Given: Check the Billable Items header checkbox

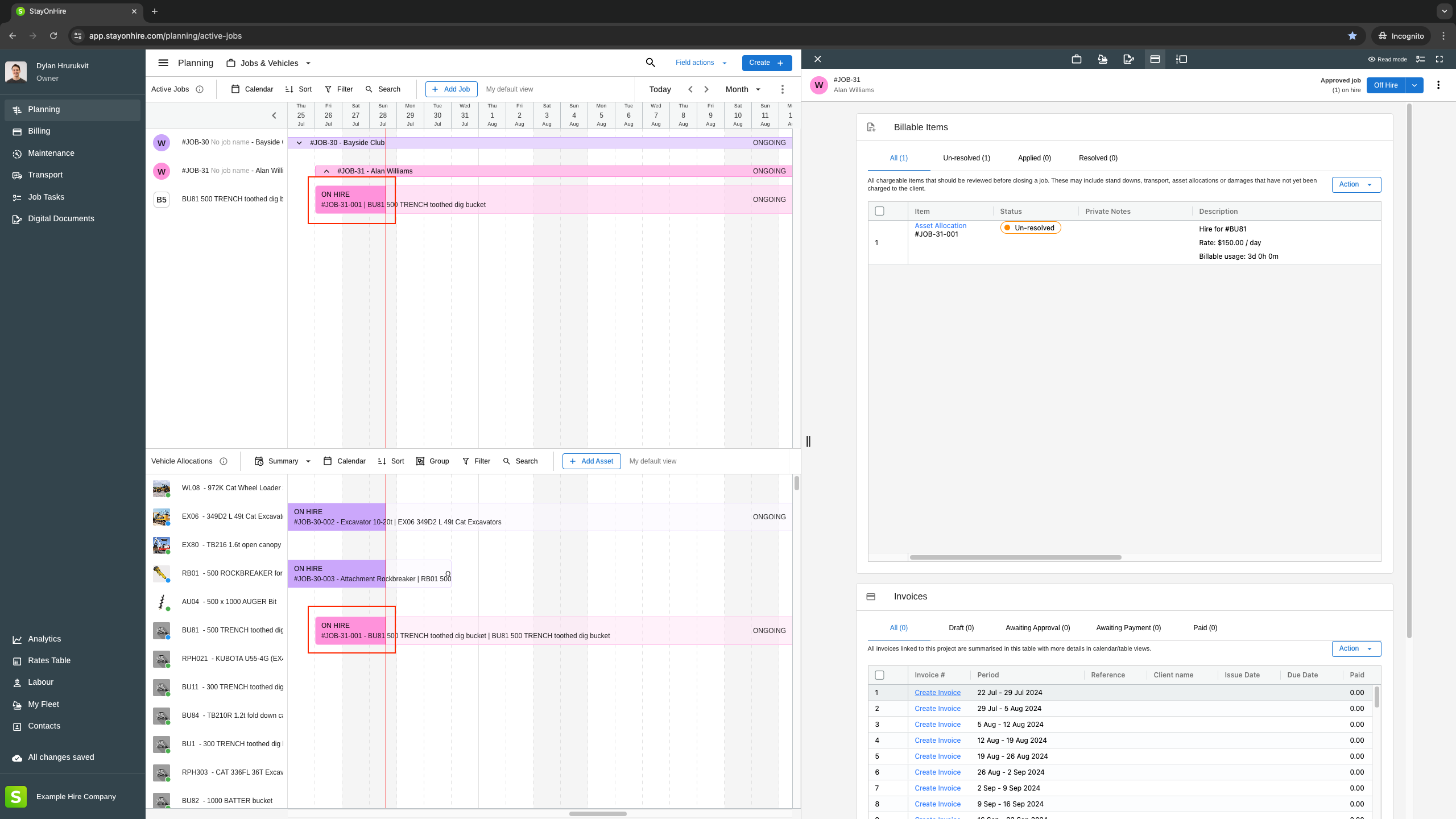Looking at the screenshot, I should coord(879,211).
